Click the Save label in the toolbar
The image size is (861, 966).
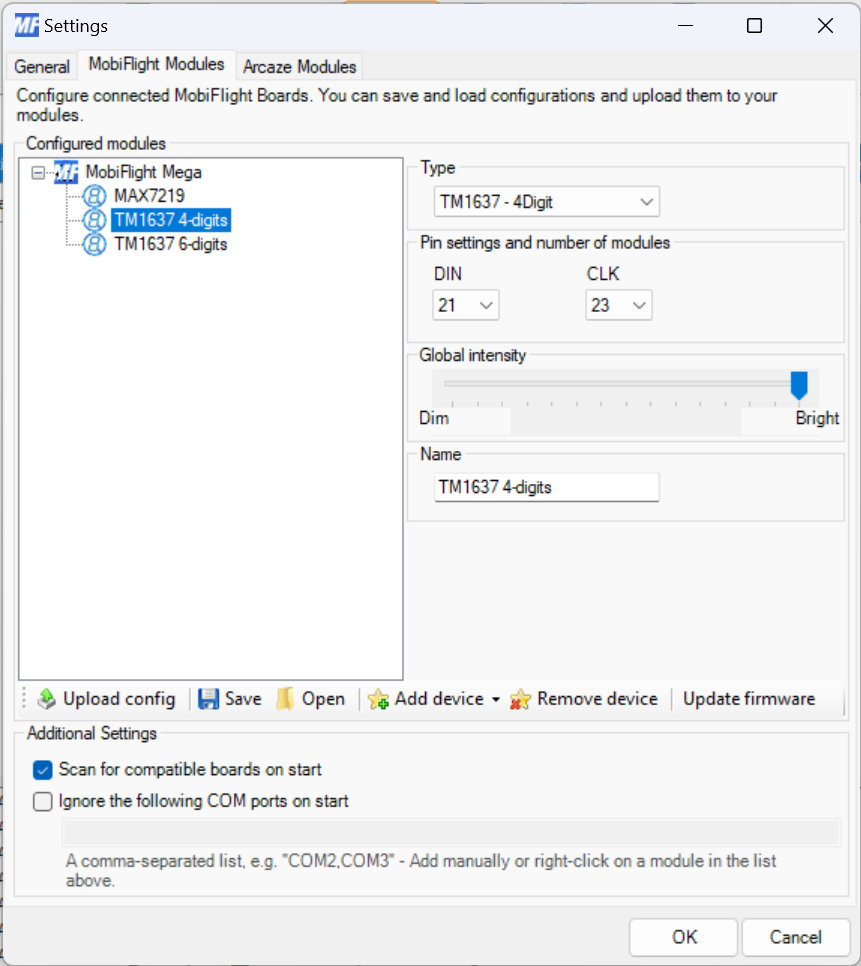[243, 699]
